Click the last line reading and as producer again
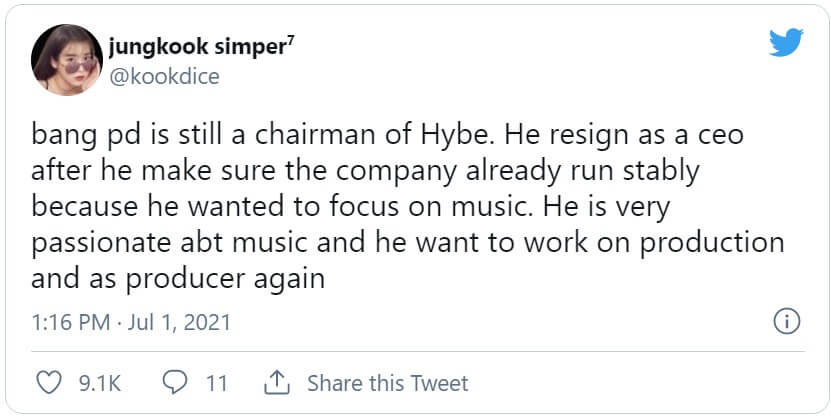This screenshot has width=831, height=418. (x=178, y=278)
